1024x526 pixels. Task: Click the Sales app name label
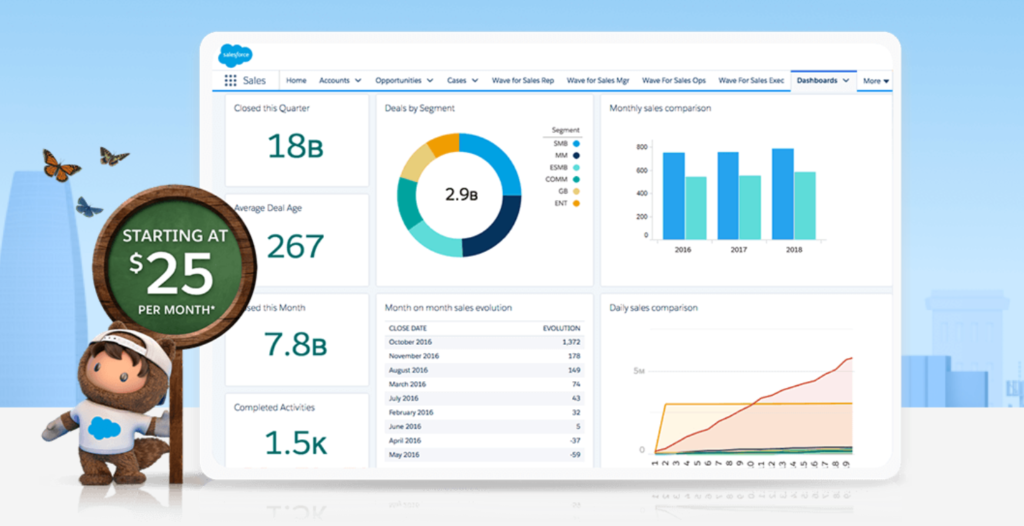[x=254, y=80]
